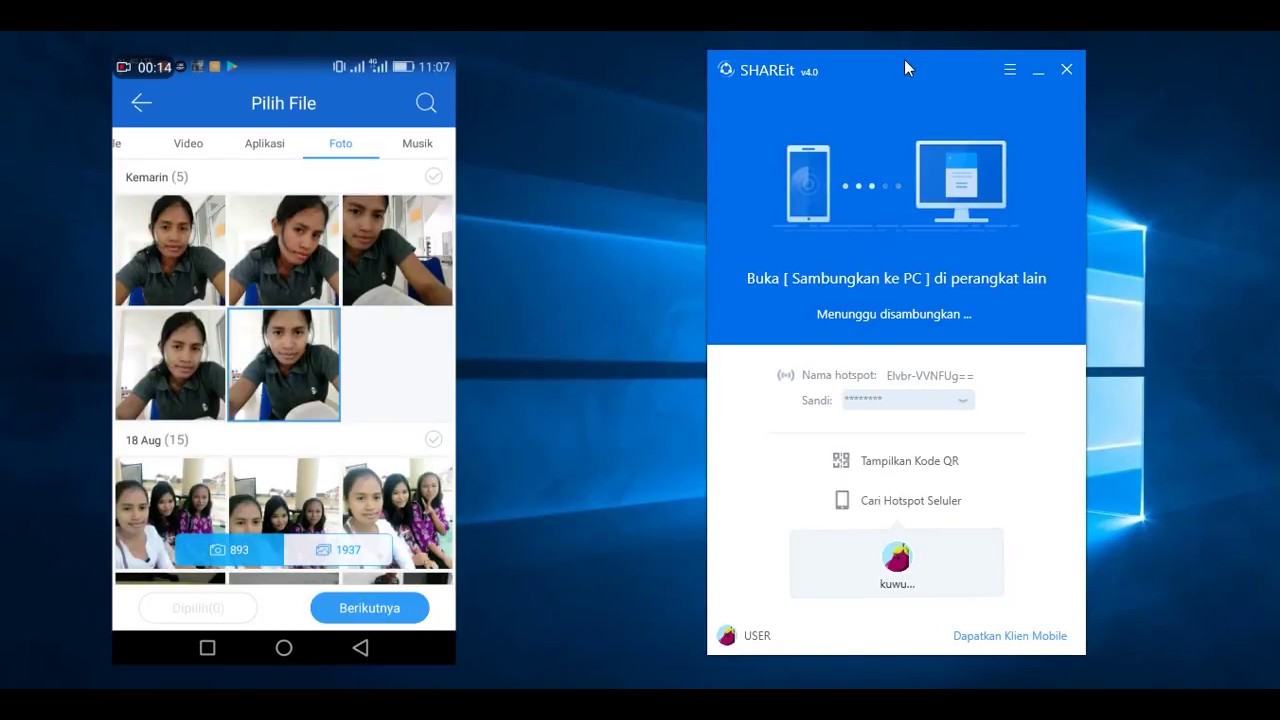The height and width of the screenshot is (720, 1280).
Task: Click the Menunggu disambungkan status text
Action: point(894,314)
